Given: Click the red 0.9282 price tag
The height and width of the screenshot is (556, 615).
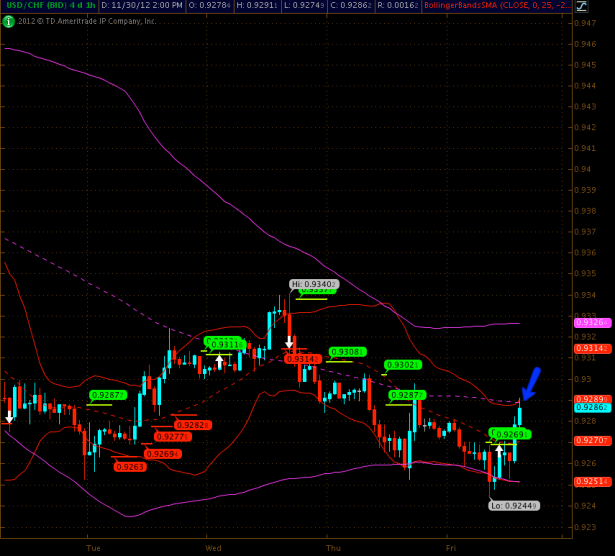Looking at the screenshot, I should click(x=191, y=424).
